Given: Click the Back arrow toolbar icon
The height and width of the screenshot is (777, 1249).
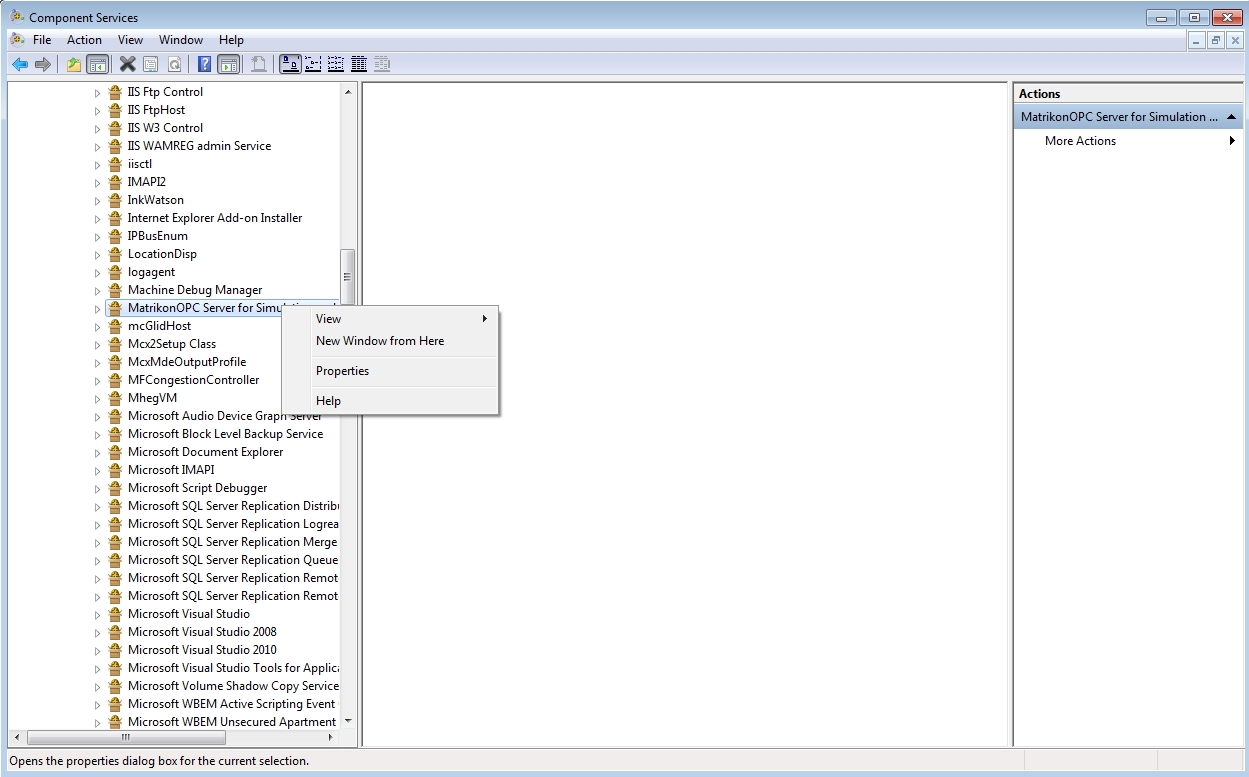Looking at the screenshot, I should tap(20, 64).
